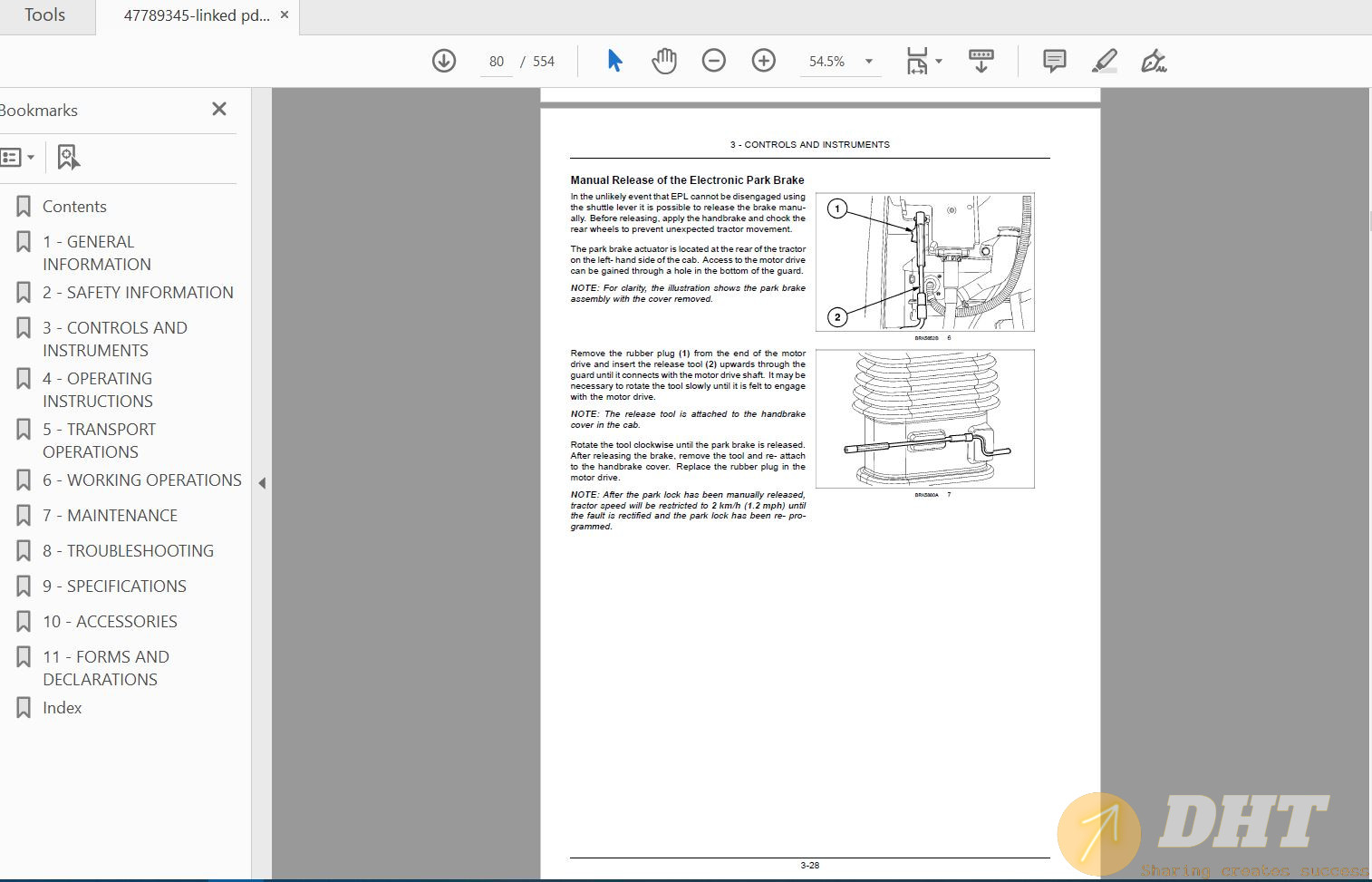Viewport: 1372px width, 882px height.
Task: Zoom in with the plus icon
Action: click(764, 61)
